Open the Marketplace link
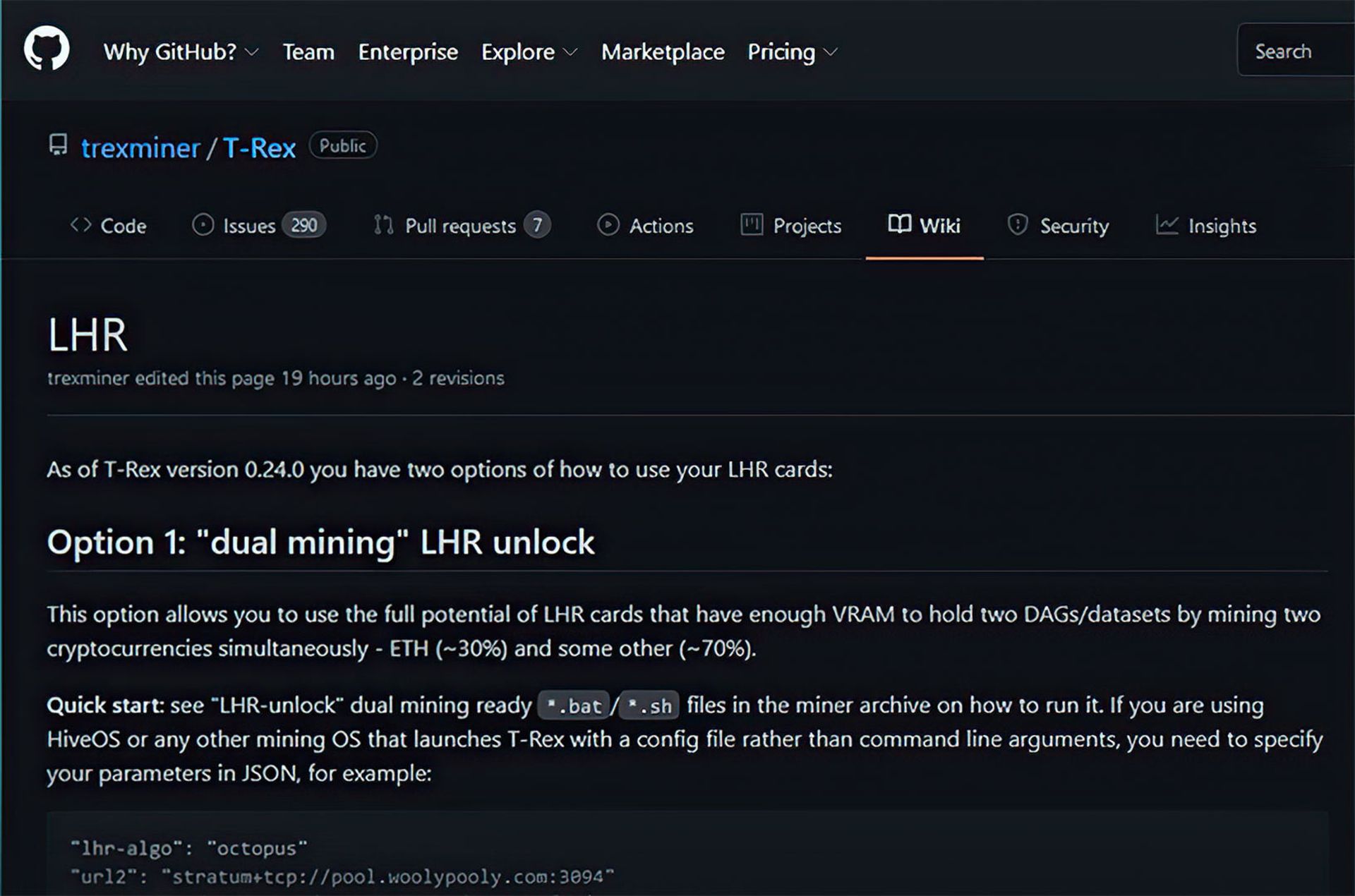 point(663,52)
